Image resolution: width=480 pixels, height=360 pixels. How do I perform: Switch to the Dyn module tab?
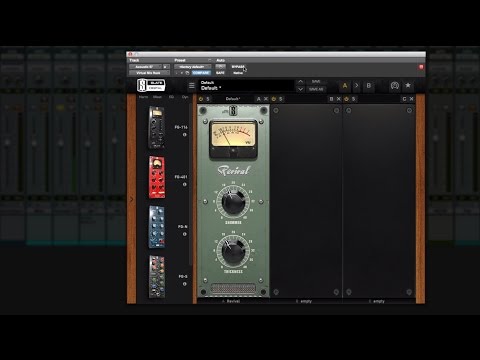185,97
